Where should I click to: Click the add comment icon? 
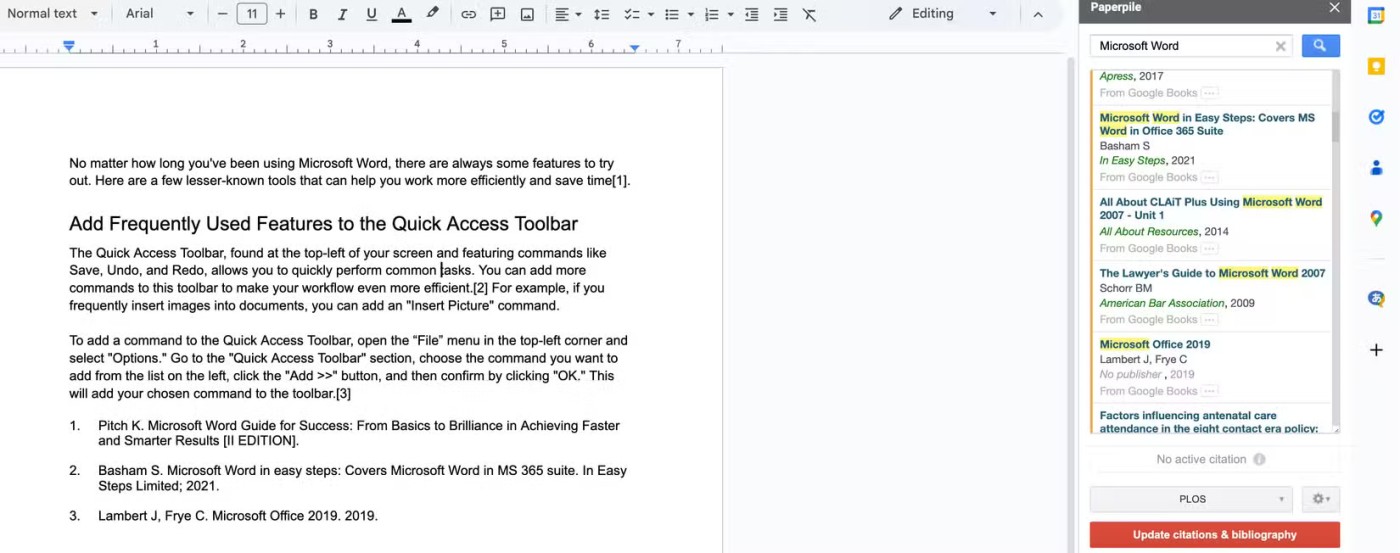497,14
